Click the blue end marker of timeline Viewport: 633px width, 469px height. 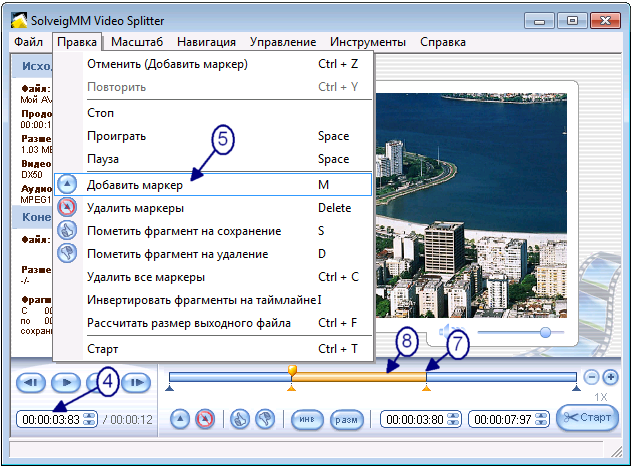pyautogui.click(x=576, y=388)
